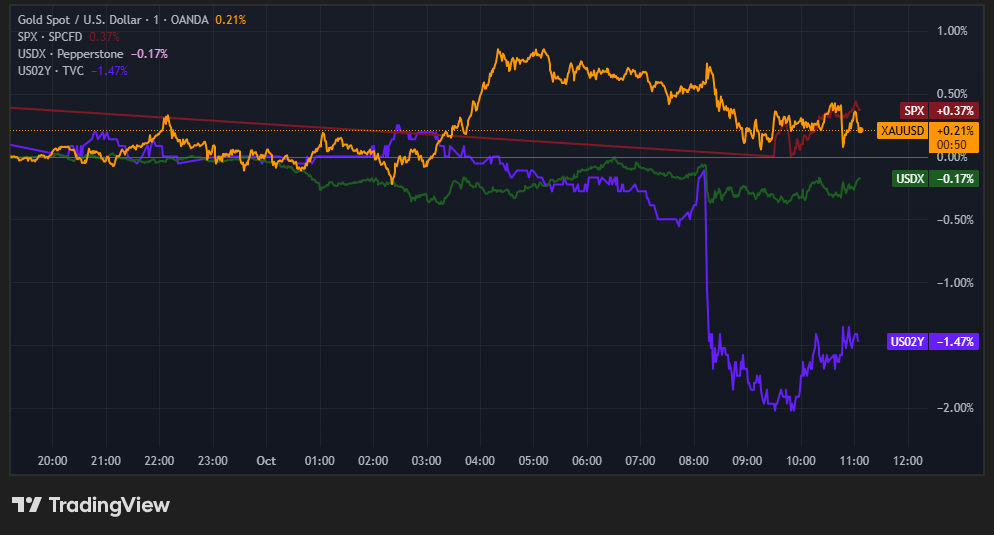
Task: Click the -0.17% USDX value label
Action: (954, 178)
